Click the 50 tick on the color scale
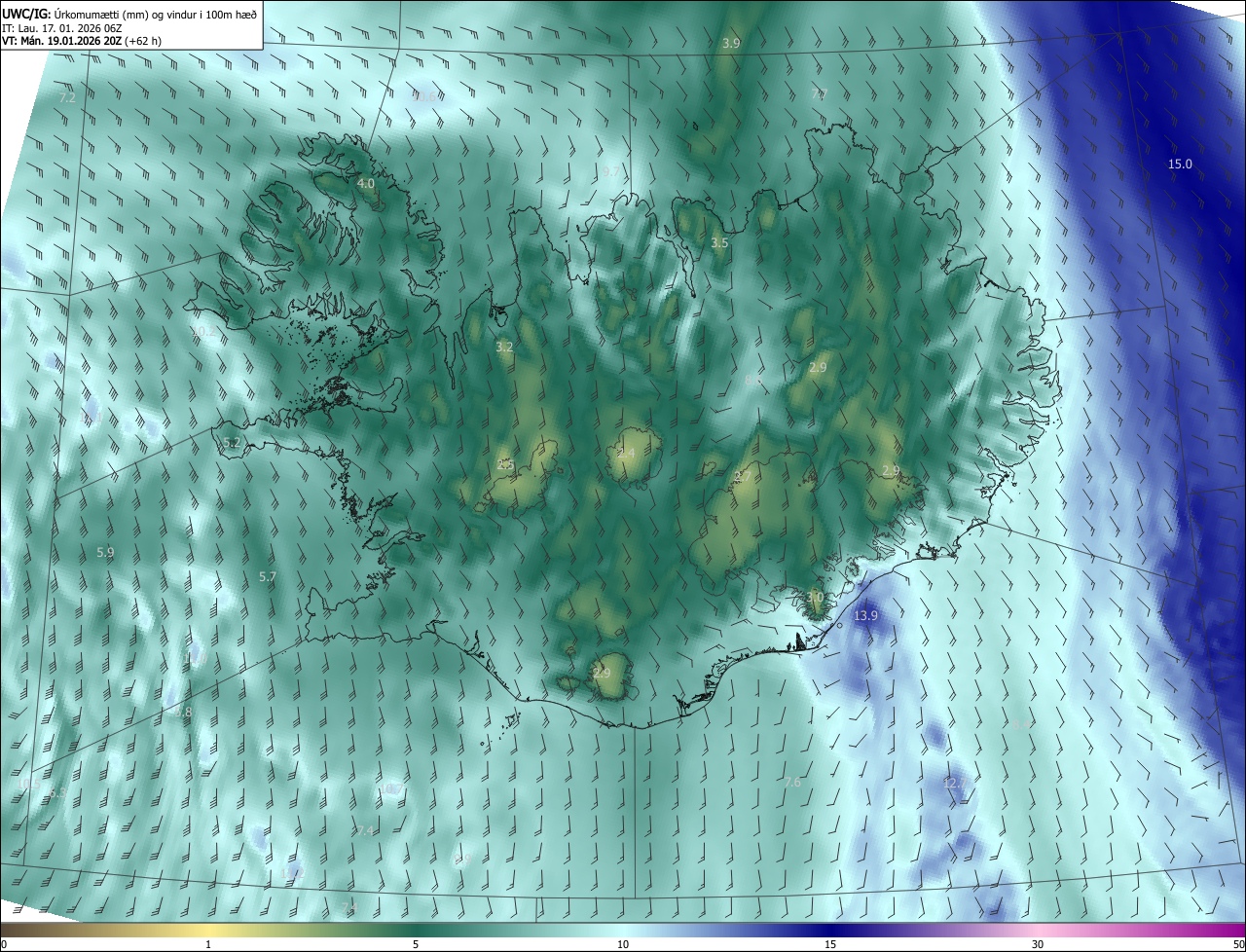The width and height of the screenshot is (1246, 952). tap(1238, 944)
